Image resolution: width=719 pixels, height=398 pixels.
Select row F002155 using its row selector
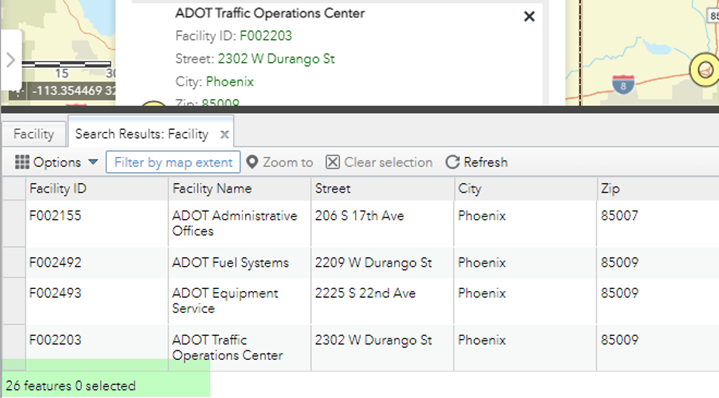coord(14,223)
